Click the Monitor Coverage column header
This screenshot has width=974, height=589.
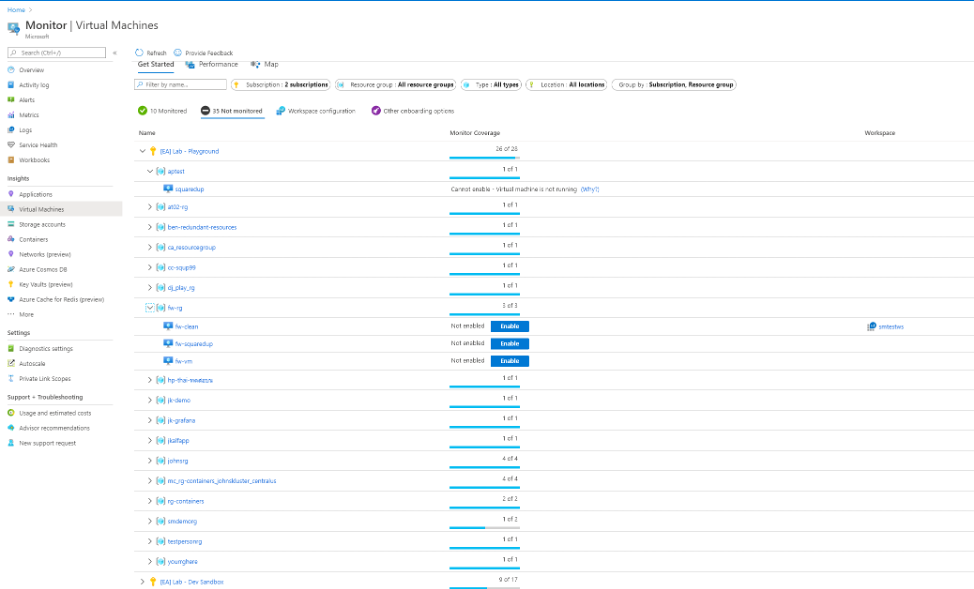(x=475, y=133)
